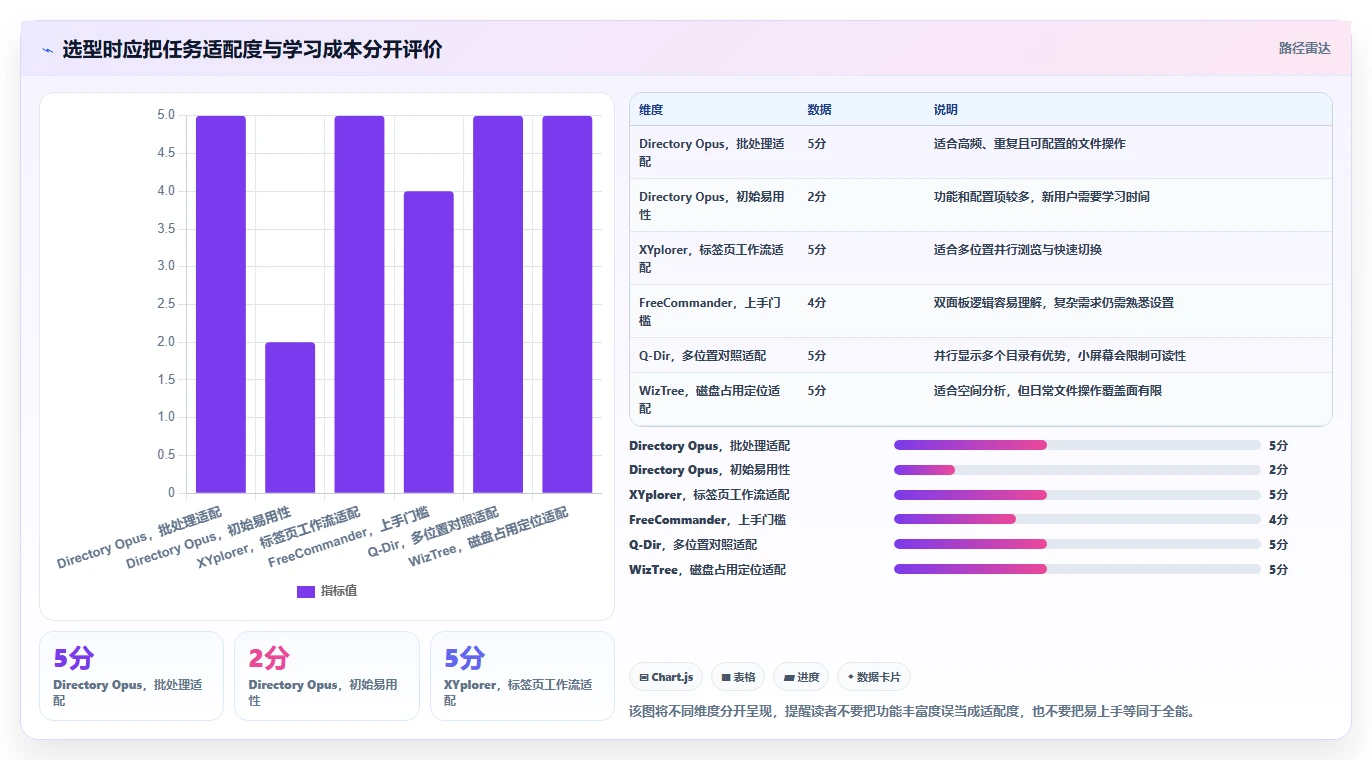Open the 5分 XYplorer 标签页工作流适配 data card

pos(522,675)
